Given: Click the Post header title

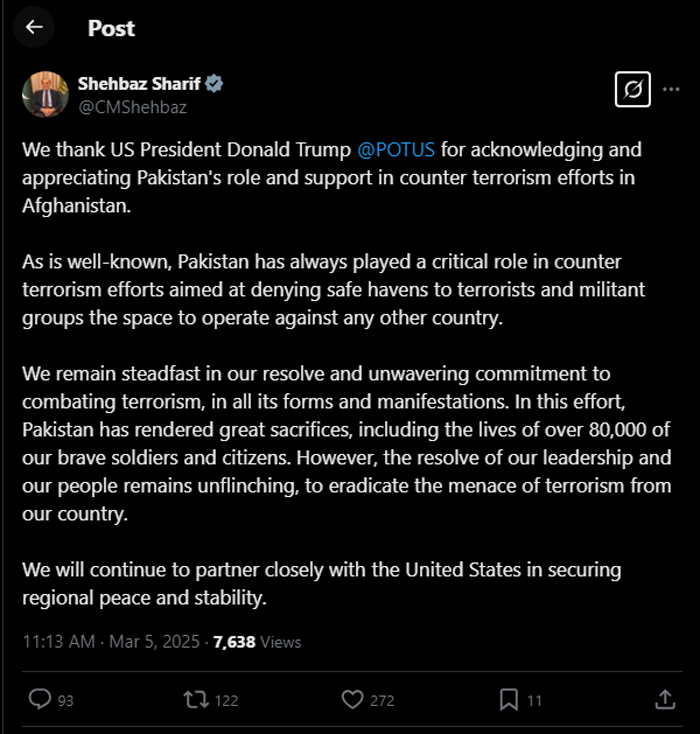Looking at the screenshot, I should (111, 28).
